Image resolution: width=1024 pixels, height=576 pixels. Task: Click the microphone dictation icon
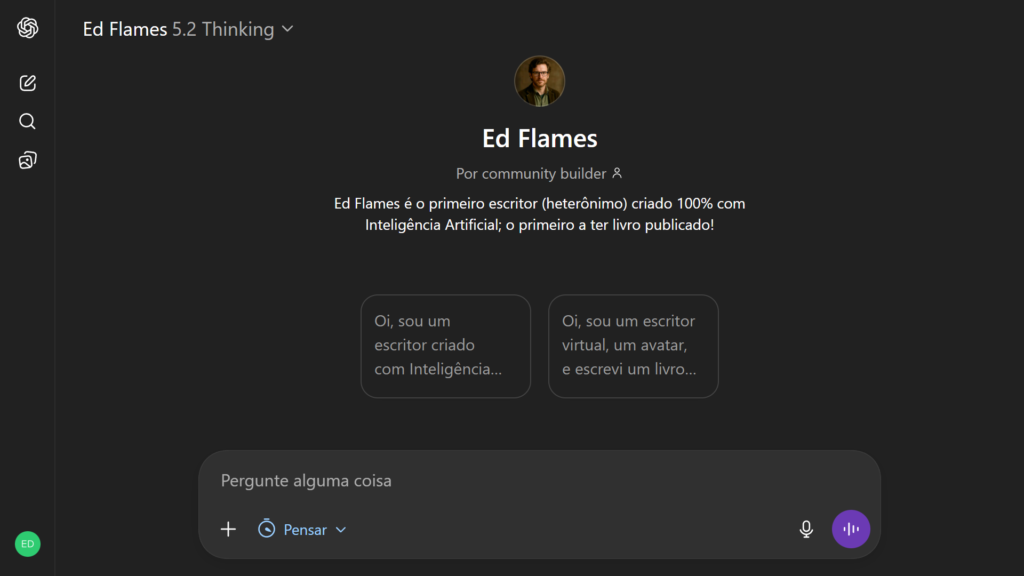(806, 529)
